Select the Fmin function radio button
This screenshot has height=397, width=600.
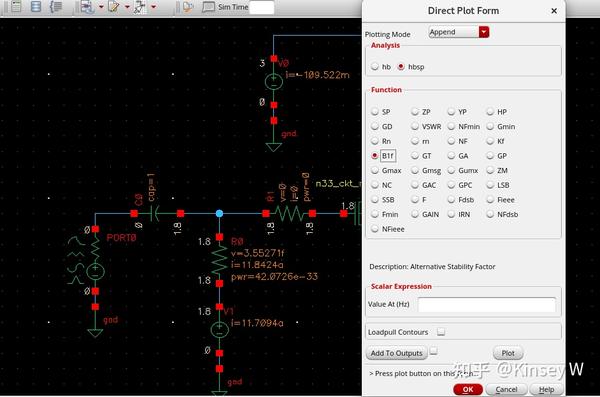(375, 214)
